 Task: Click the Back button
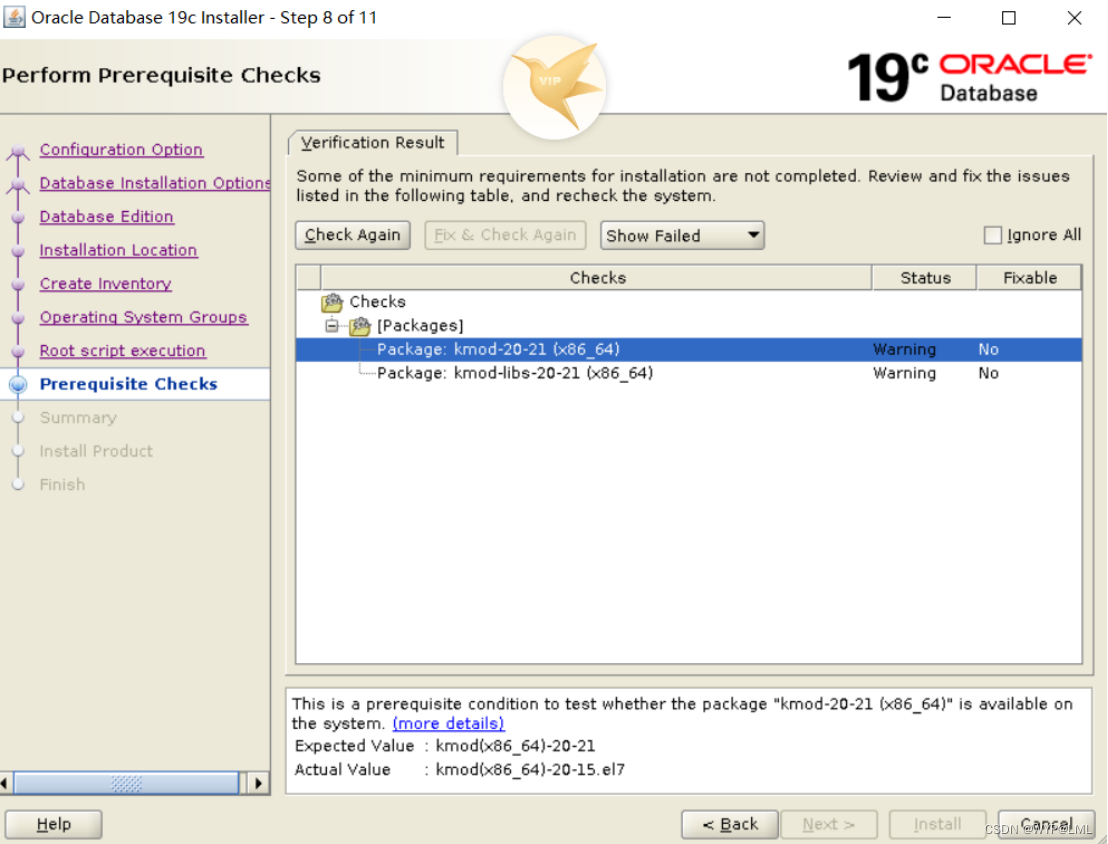point(730,824)
